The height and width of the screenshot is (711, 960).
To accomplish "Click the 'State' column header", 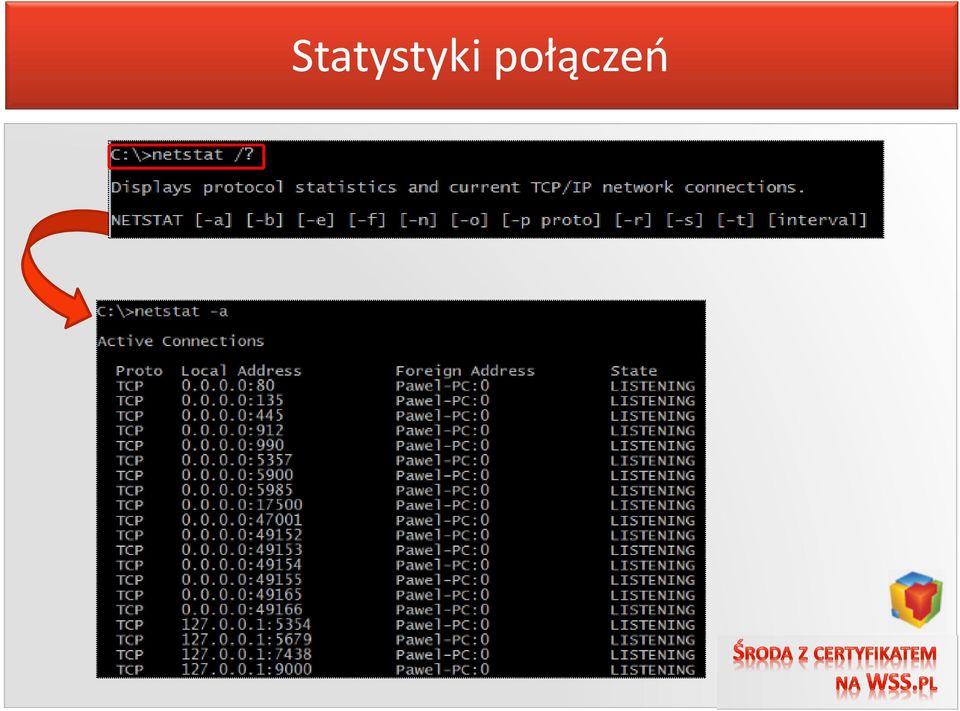I will click(634, 371).
